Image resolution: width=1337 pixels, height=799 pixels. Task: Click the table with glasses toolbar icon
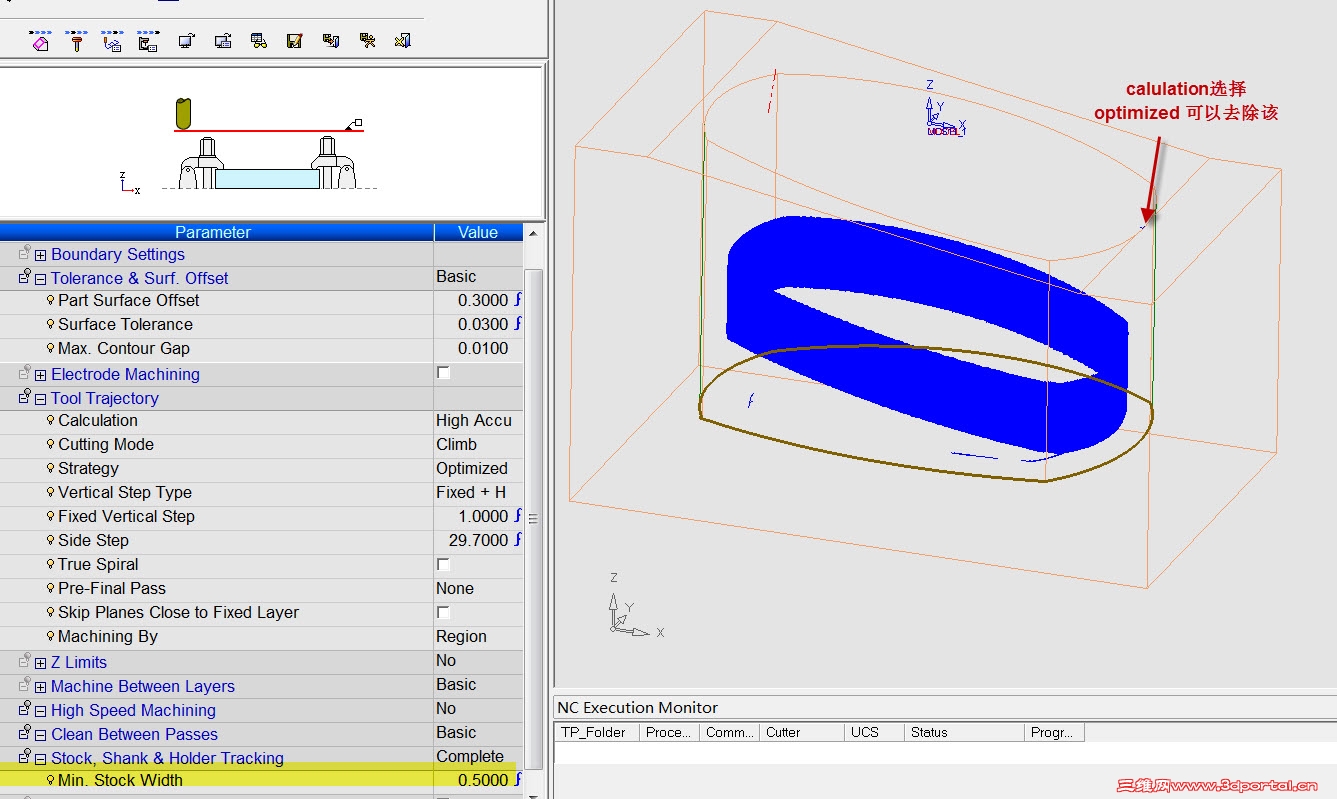pos(259,41)
